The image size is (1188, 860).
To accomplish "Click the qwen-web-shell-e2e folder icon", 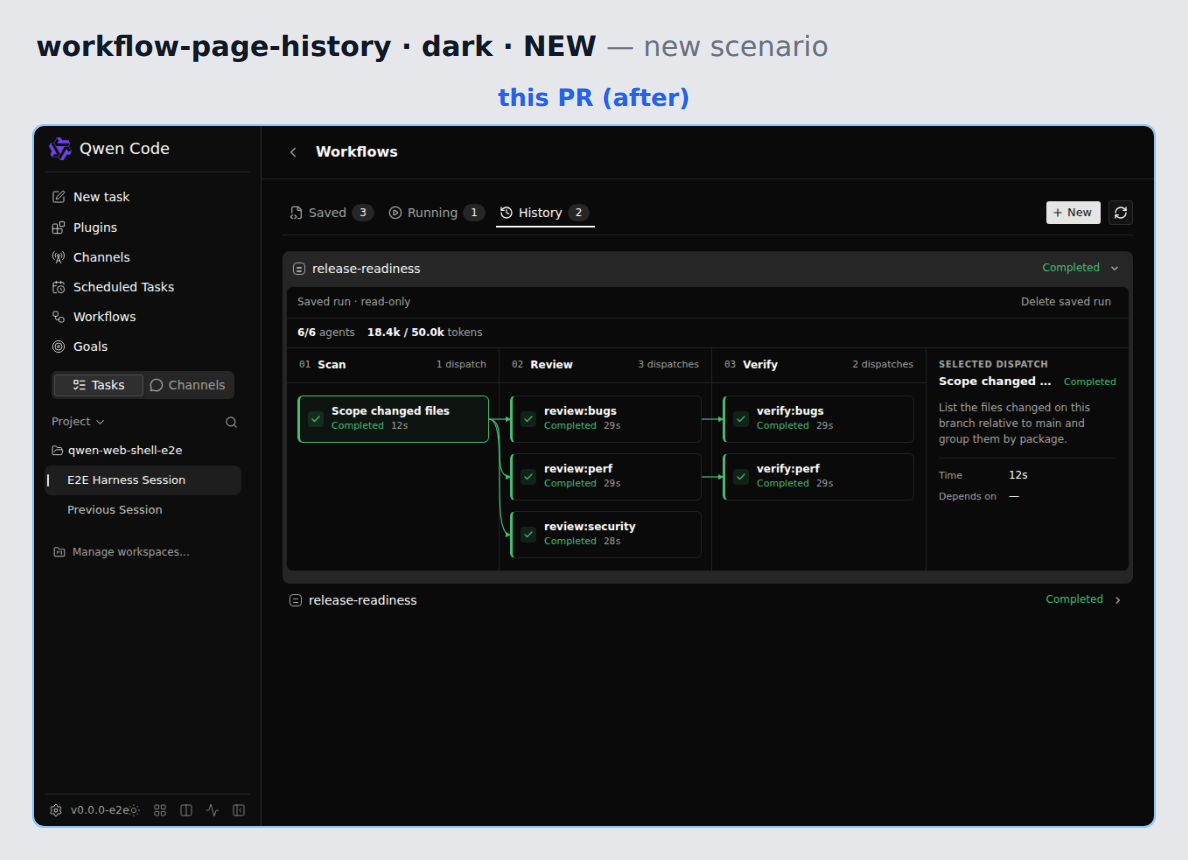I will [x=57, y=450].
